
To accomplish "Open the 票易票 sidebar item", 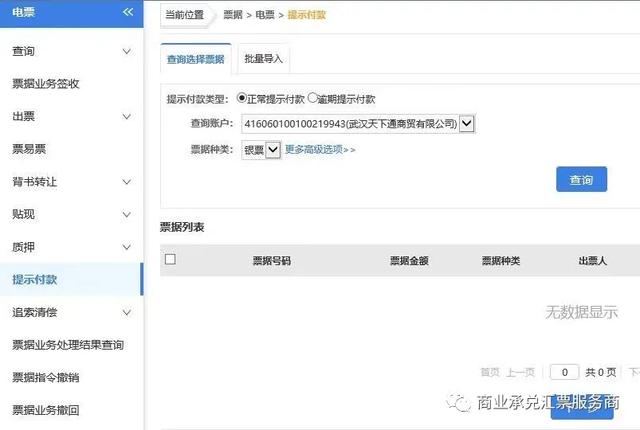I will (29, 149).
